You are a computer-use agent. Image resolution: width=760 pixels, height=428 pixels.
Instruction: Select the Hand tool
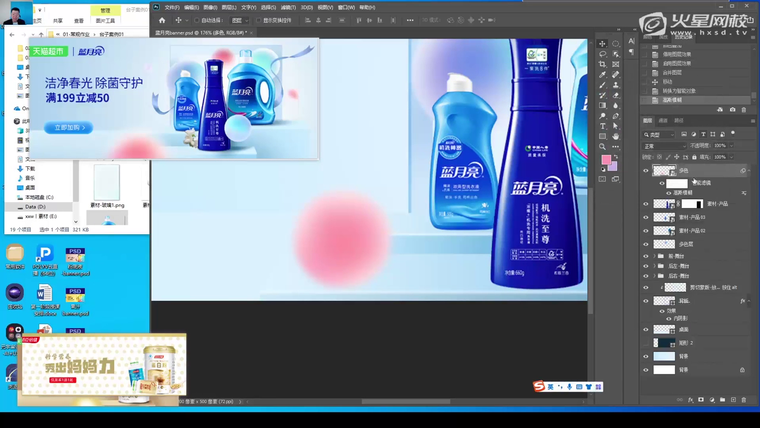click(x=616, y=136)
